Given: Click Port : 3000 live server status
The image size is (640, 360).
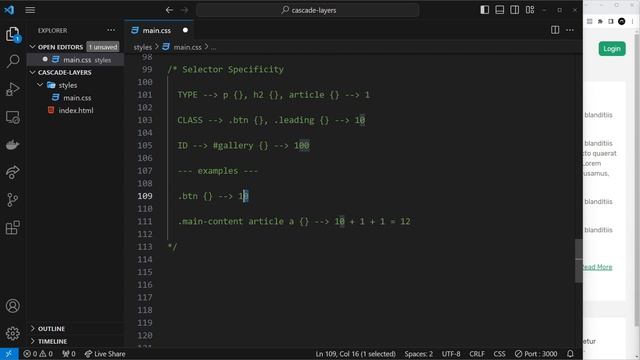Looking at the screenshot, I should 536,353.
